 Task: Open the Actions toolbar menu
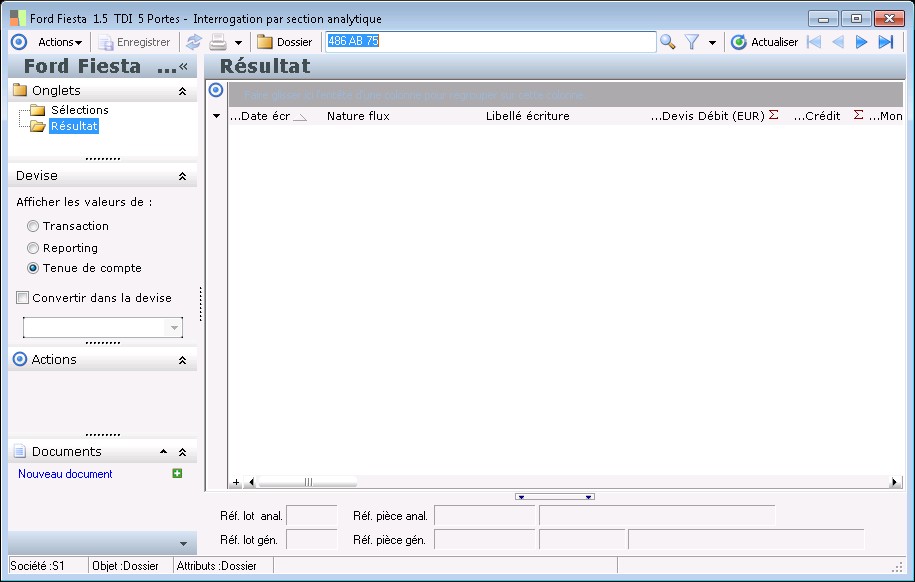pos(60,42)
